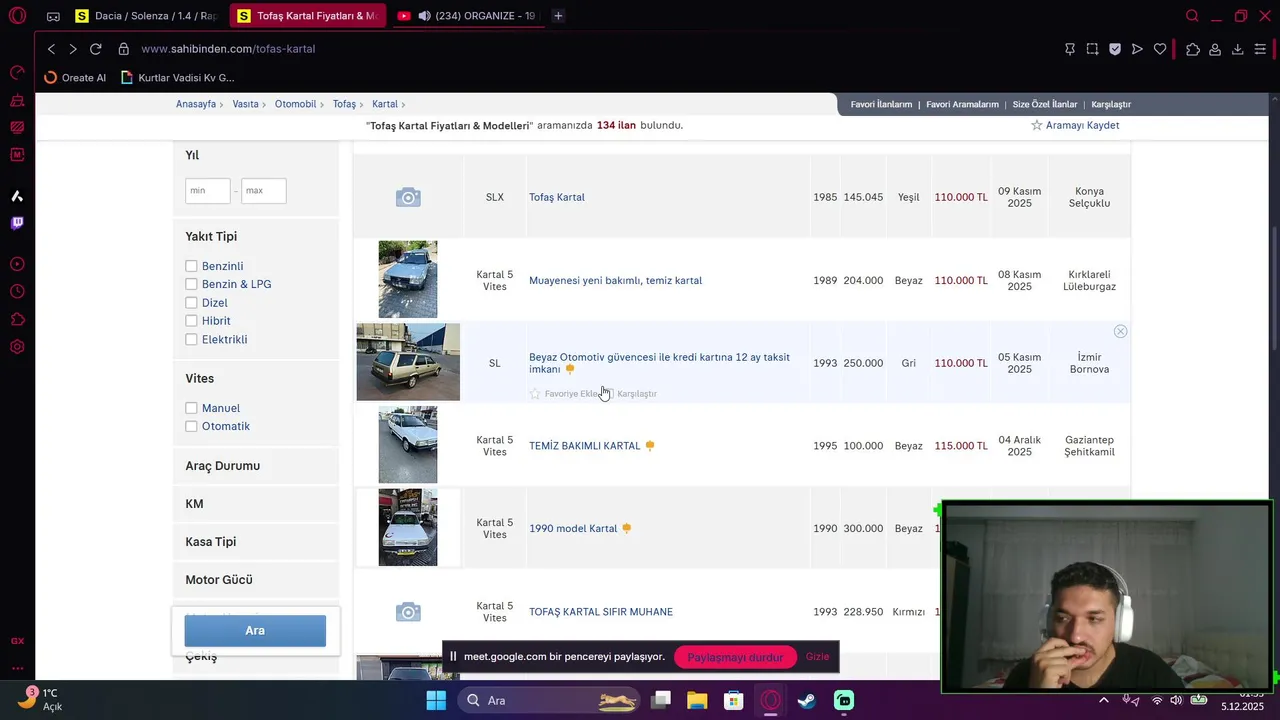Viewport: 1280px width, 720px height.
Task: Check the Benzinli fuel checkbox
Action: (x=191, y=266)
